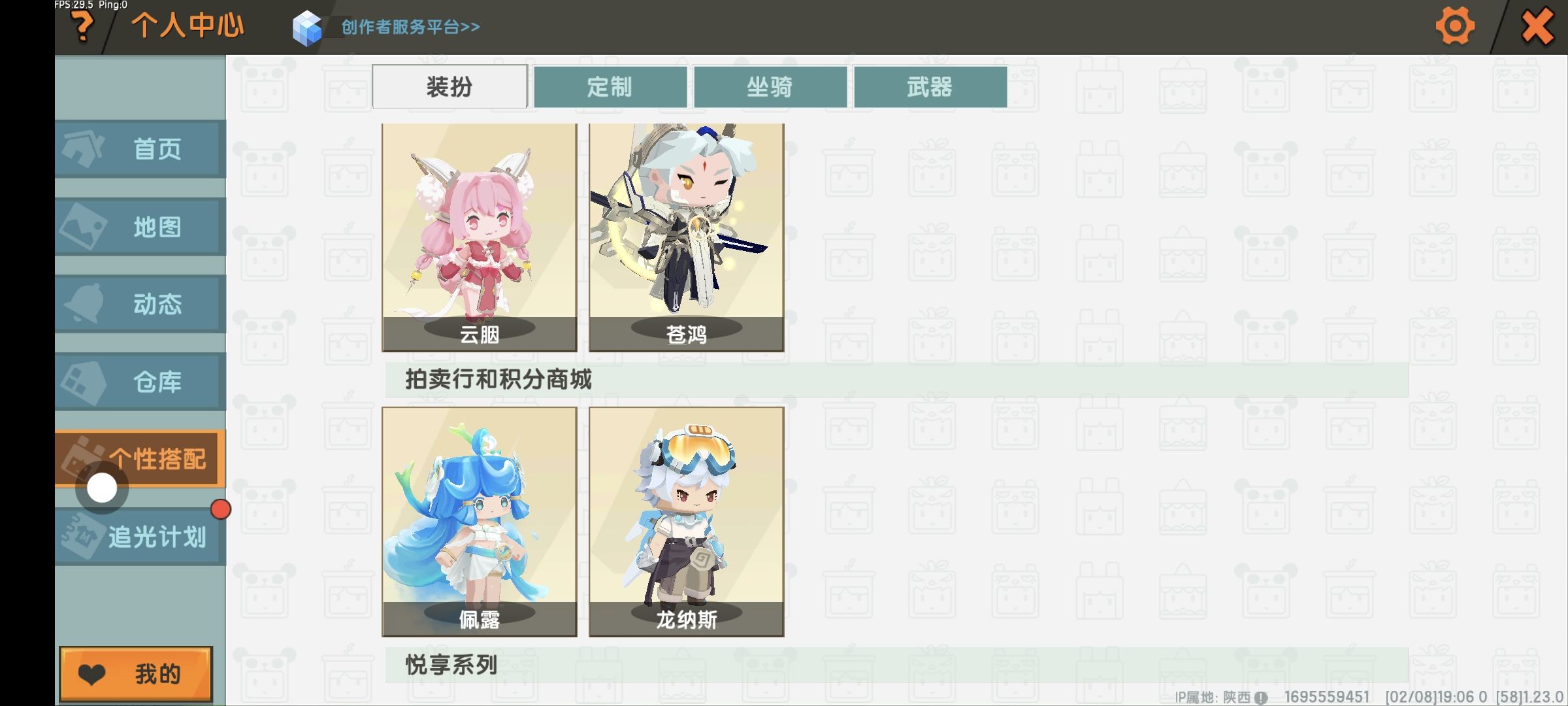The width and height of the screenshot is (1568, 706).
Task: Open the question mark help icon
Action: point(83,27)
